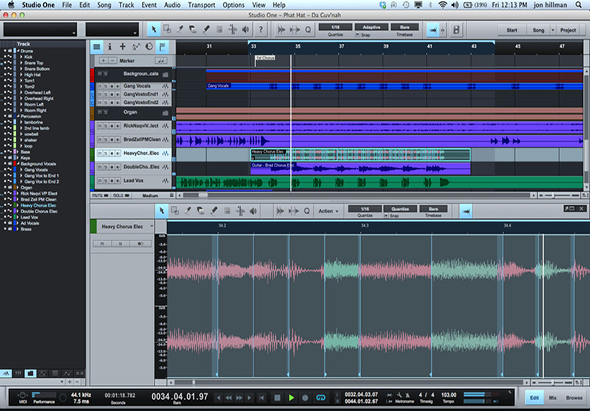Toggle autoscroll arrow in main toolbar
The image size is (590, 411).
click(433, 30)
